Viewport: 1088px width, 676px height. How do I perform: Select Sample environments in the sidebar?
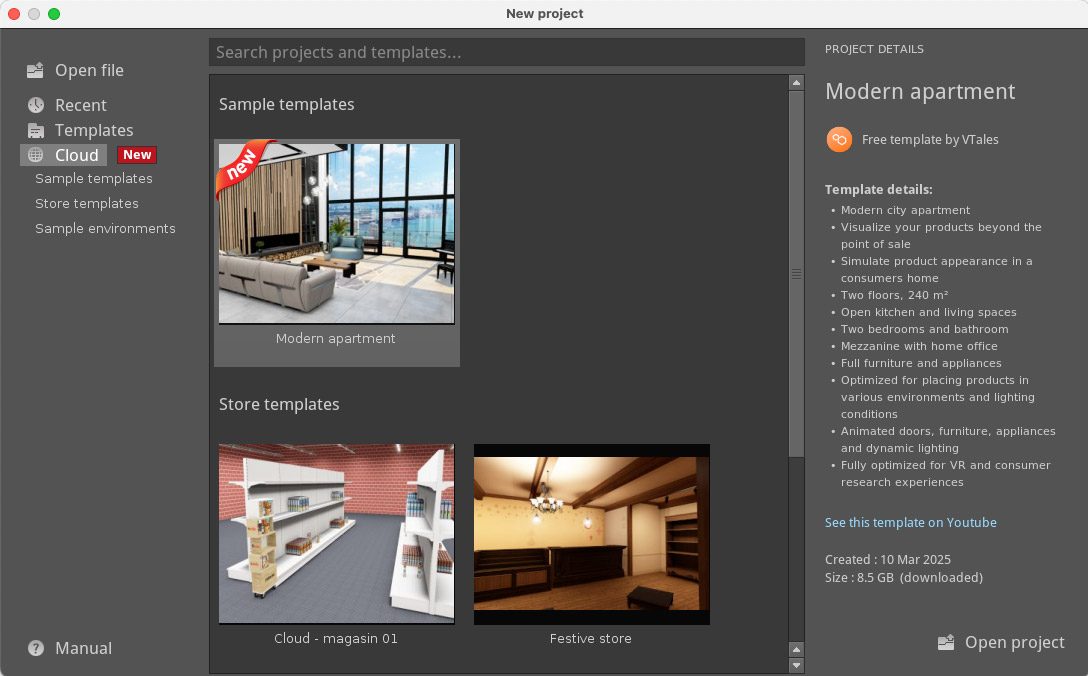[105, 229]
